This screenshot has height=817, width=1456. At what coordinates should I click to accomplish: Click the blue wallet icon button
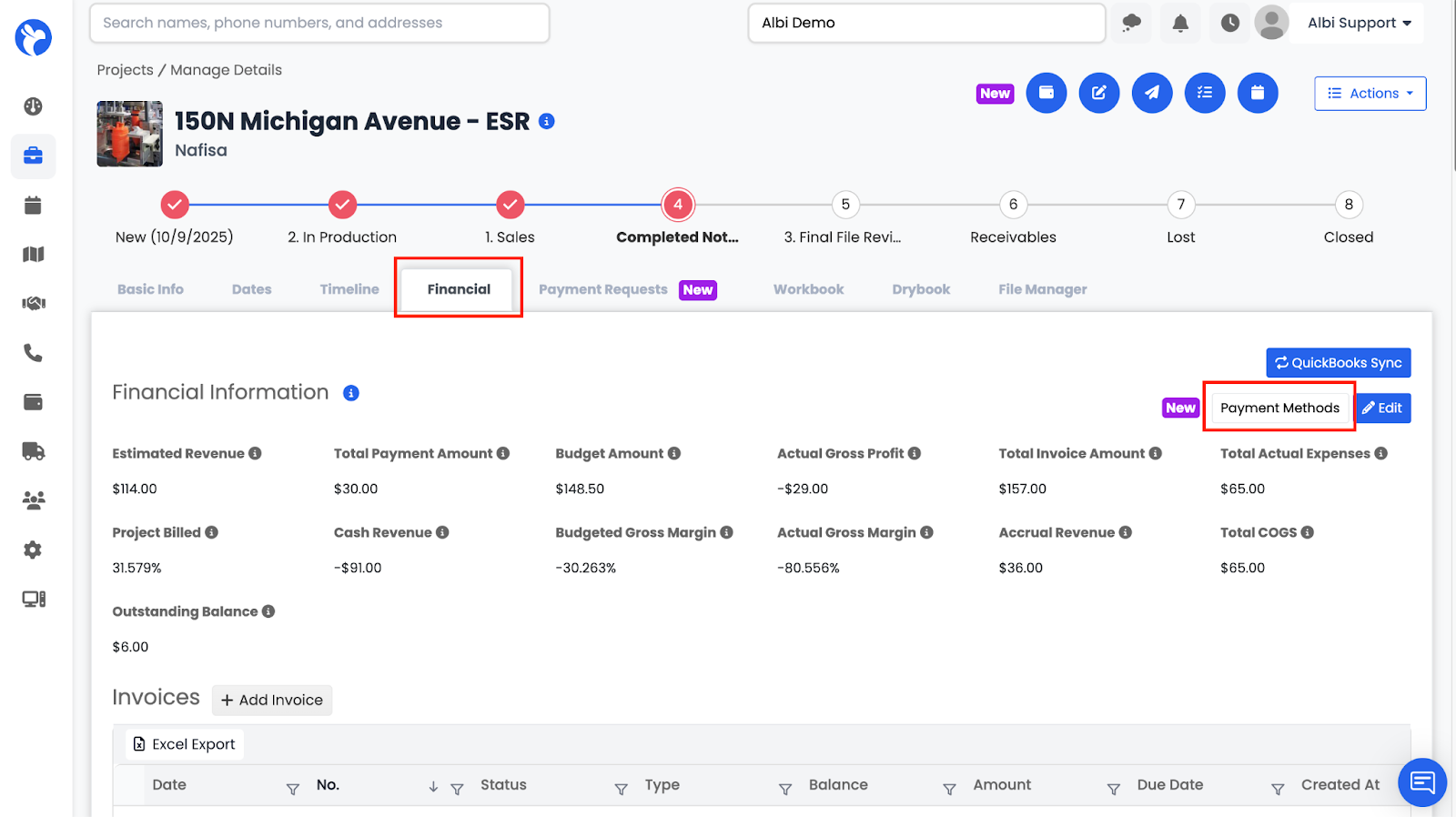click(1046, 93)
